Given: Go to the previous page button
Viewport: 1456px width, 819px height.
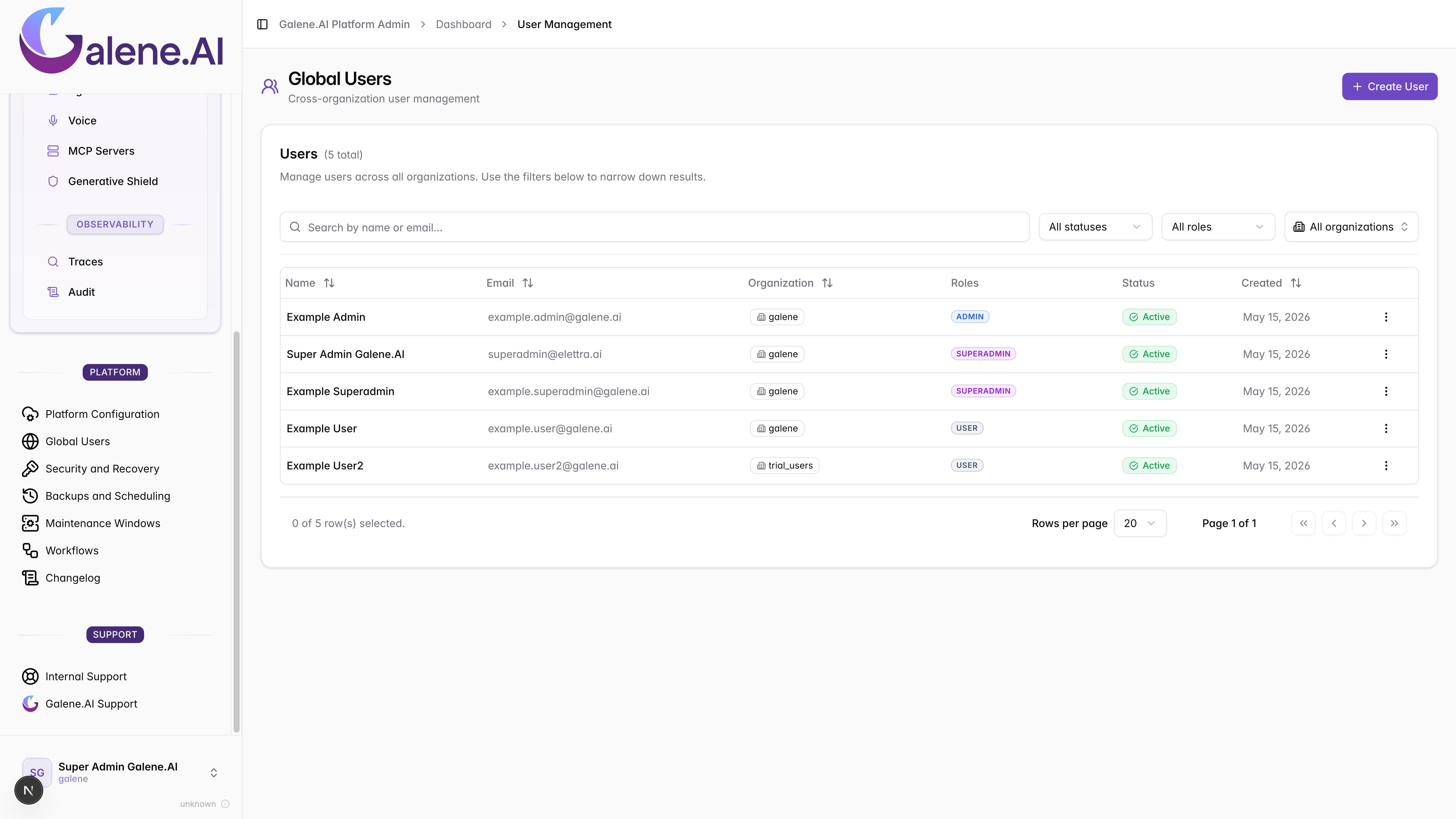Looking at the screenshot, I should [1334, 524].
